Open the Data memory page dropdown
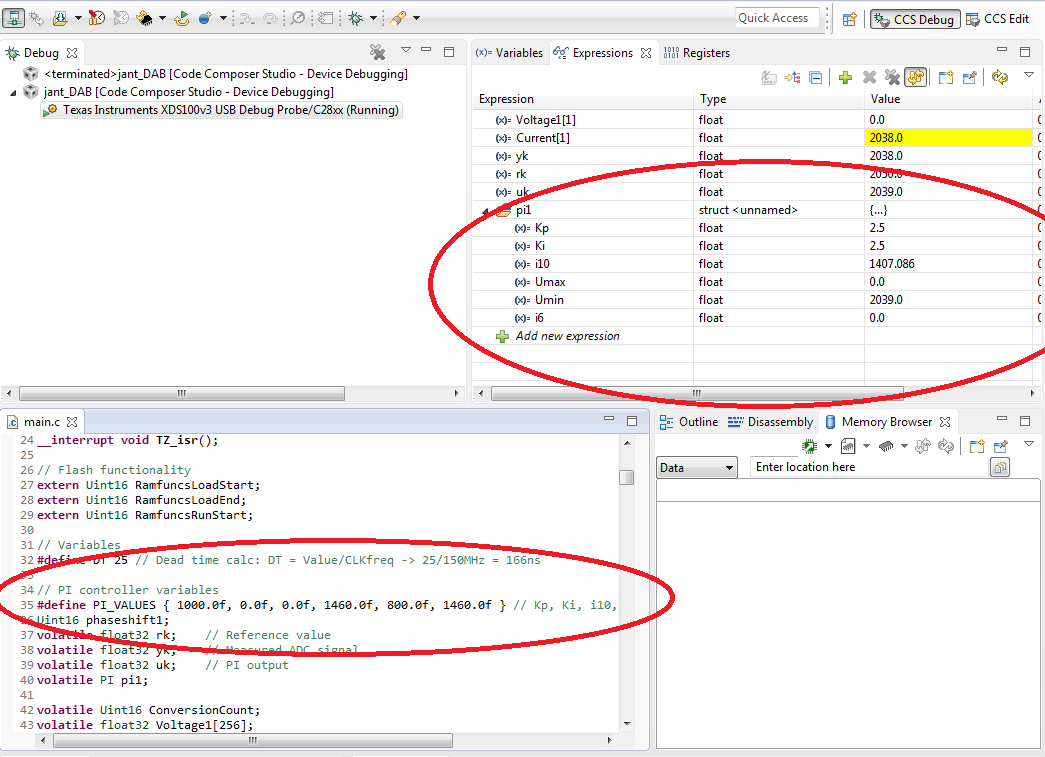1045x757 pixels. point(696,468)
